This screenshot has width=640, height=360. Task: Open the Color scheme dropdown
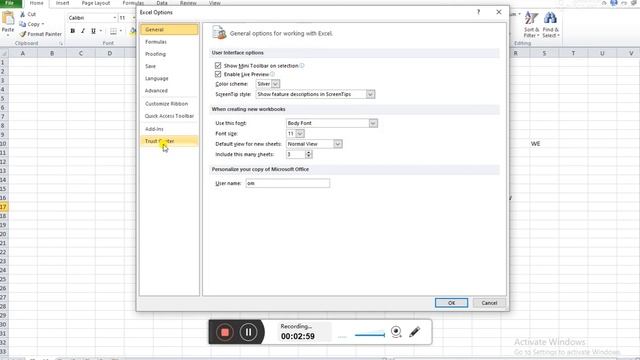click(276, 84)
